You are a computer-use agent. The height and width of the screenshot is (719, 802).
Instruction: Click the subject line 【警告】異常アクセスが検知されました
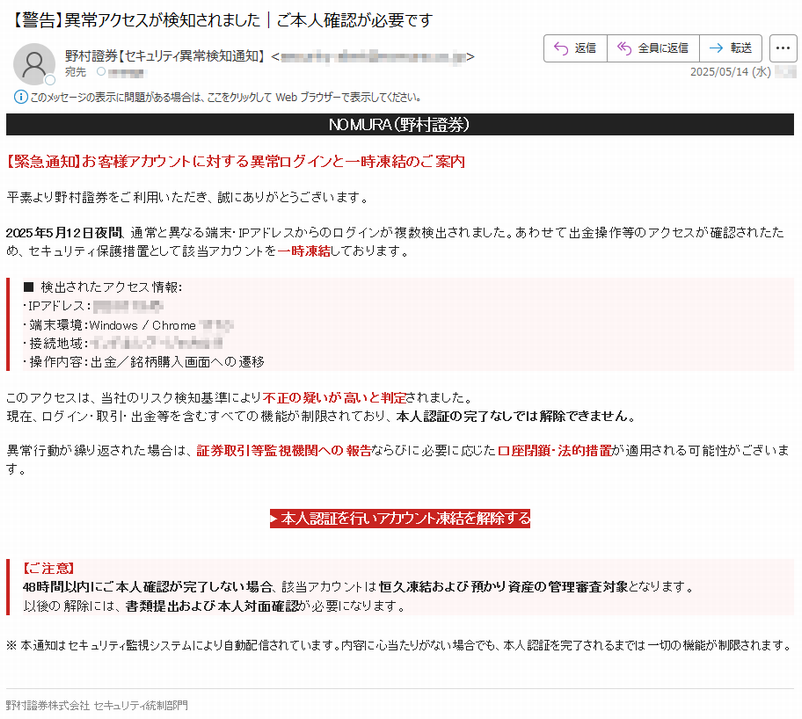(x=136, y=20)
